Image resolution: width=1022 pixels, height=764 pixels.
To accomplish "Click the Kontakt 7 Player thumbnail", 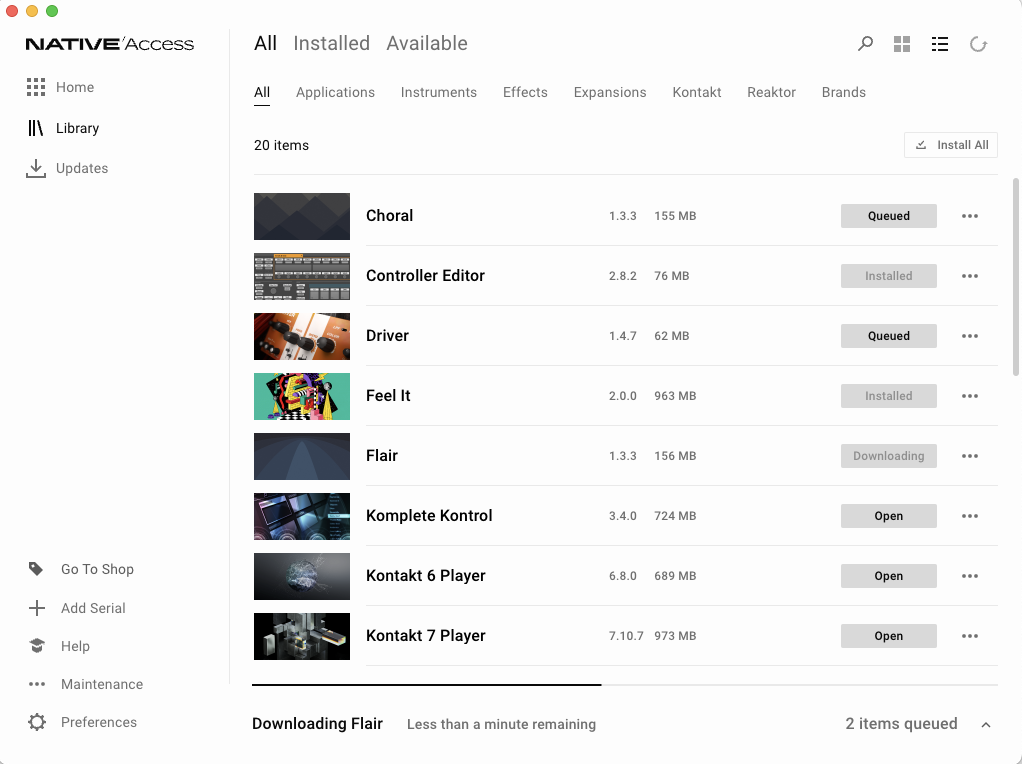I will click(x=302, y=636).
